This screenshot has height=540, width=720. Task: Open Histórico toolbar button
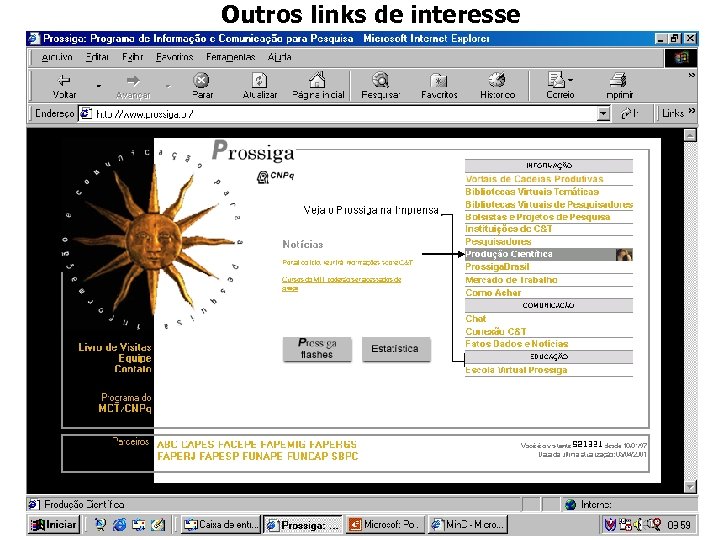(x=497, y=86)
